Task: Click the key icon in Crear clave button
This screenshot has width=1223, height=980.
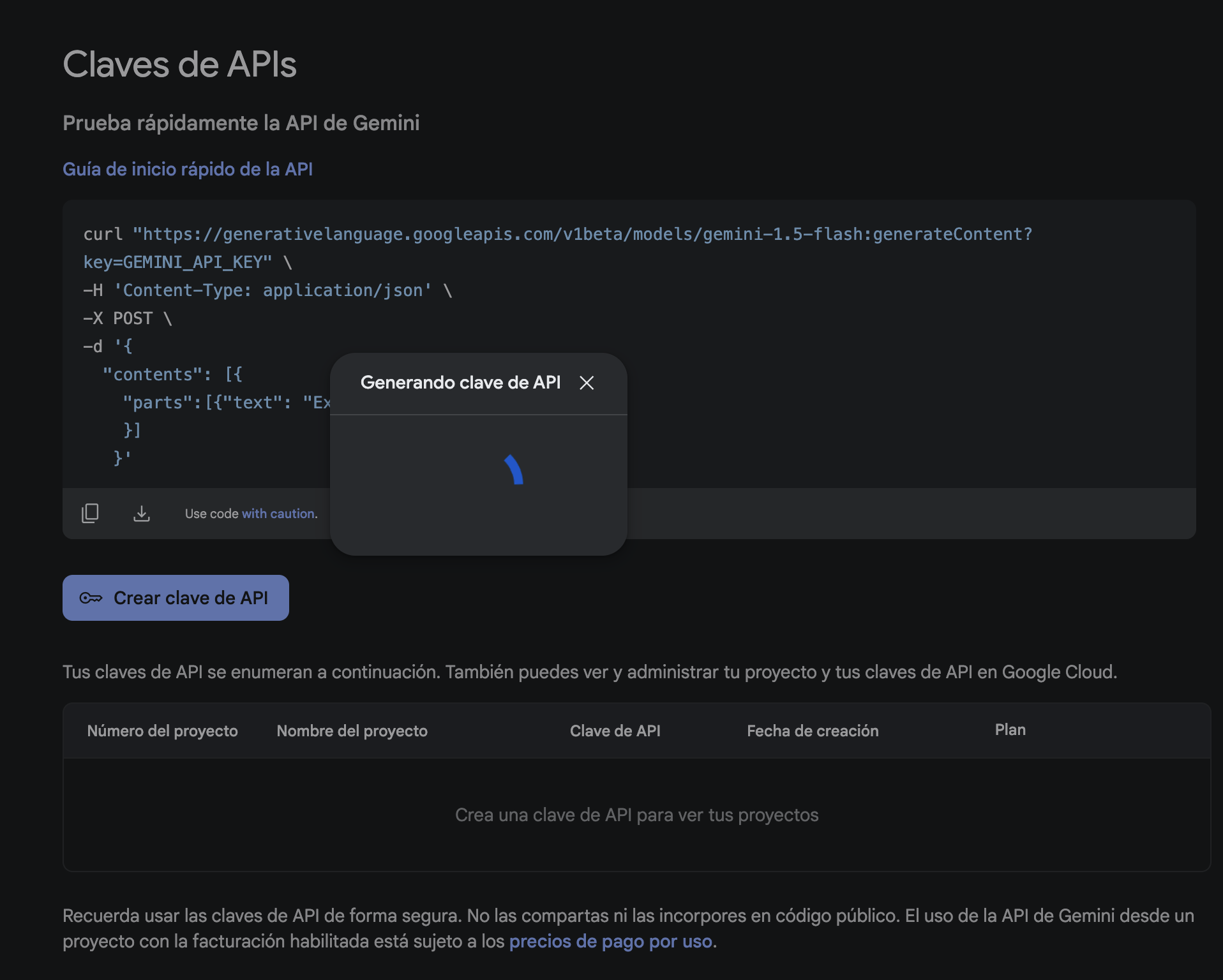Action: click(91, 598)
